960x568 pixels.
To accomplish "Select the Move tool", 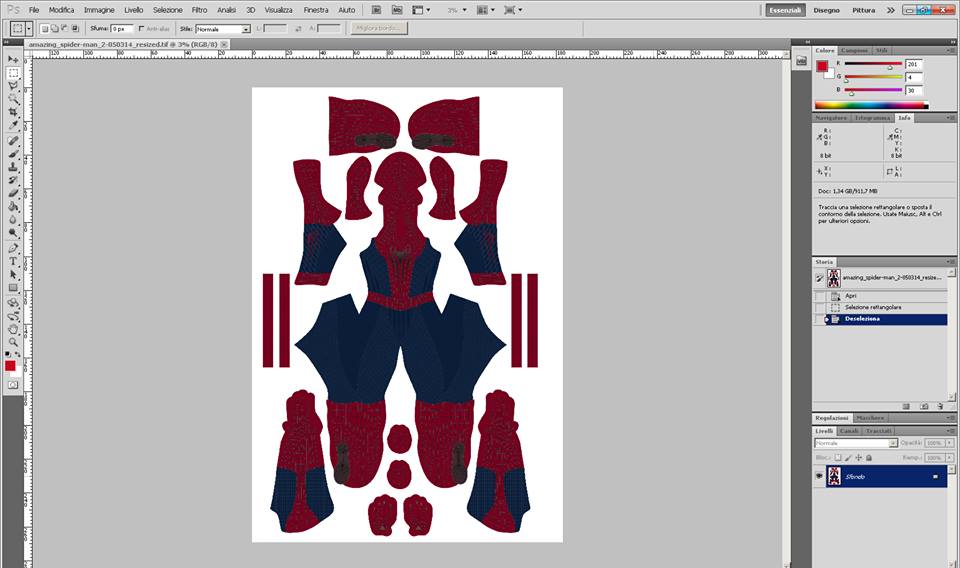I will (13, 59).
